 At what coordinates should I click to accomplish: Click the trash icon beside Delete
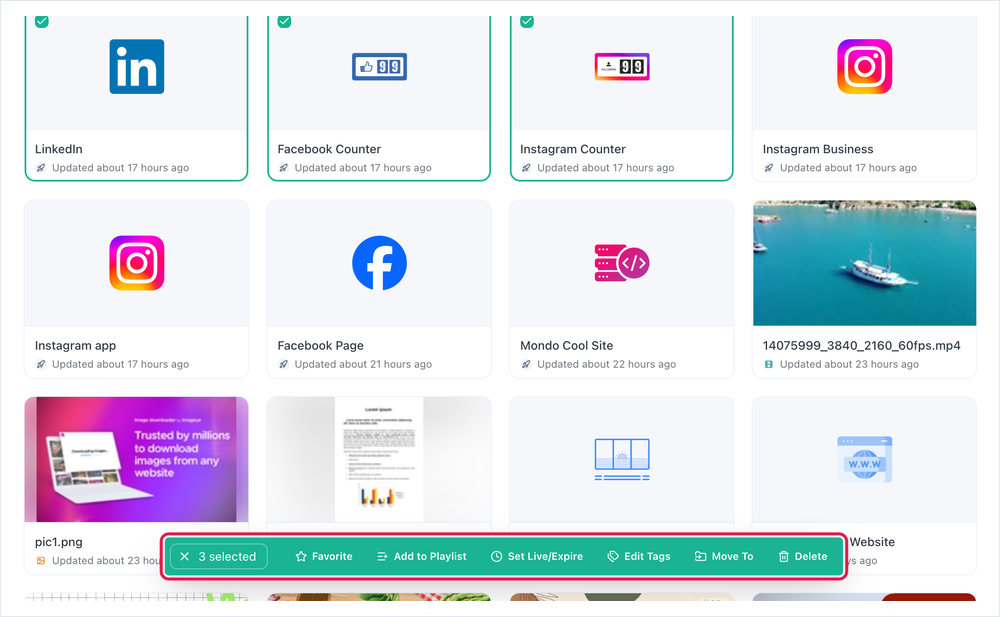(x=784, y=556)
